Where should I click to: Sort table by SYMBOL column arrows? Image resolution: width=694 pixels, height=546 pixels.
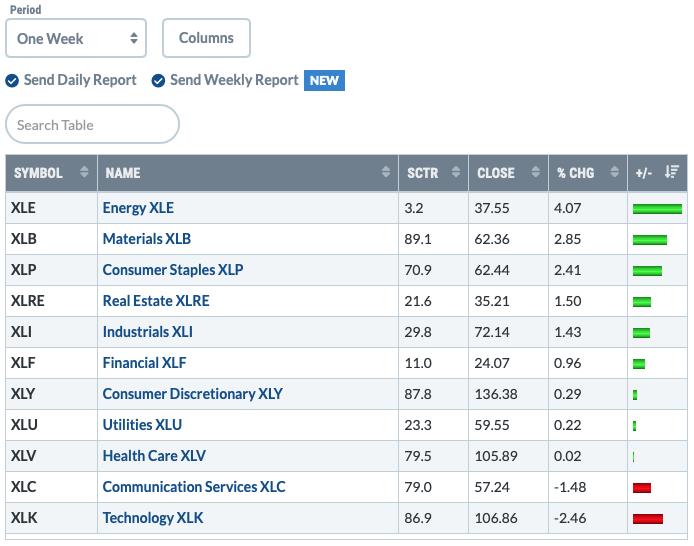tap(84, 172)
